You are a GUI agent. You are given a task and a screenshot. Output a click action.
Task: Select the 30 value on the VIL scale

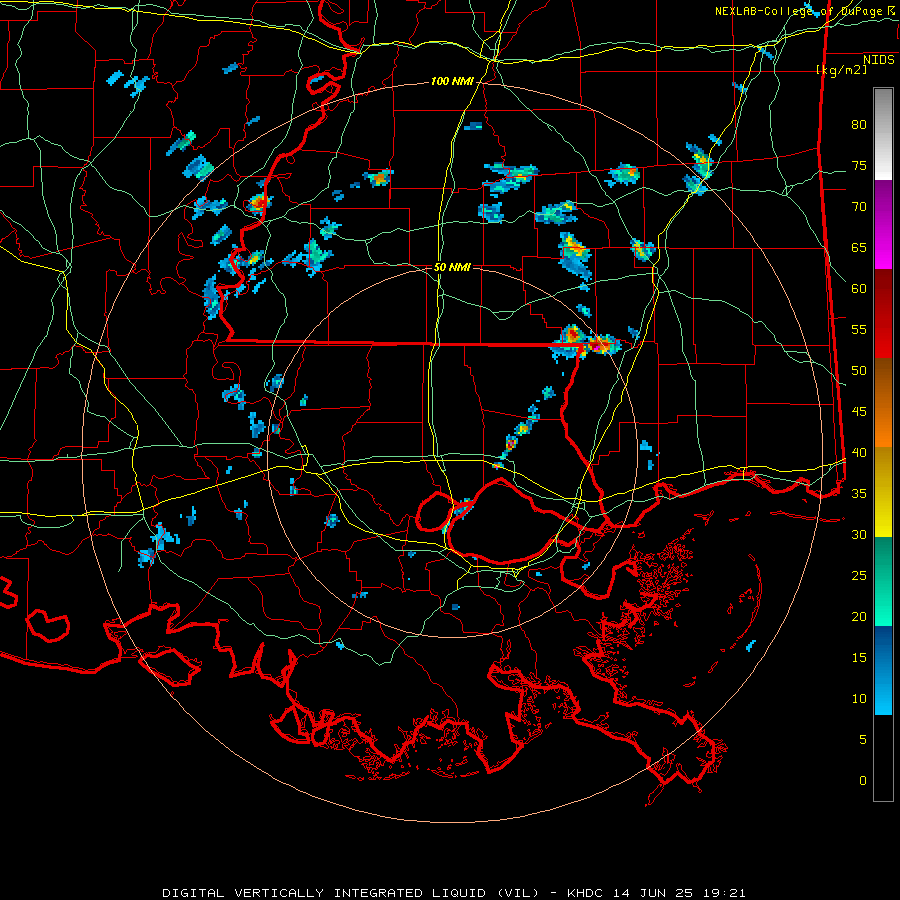pos(859,534)
